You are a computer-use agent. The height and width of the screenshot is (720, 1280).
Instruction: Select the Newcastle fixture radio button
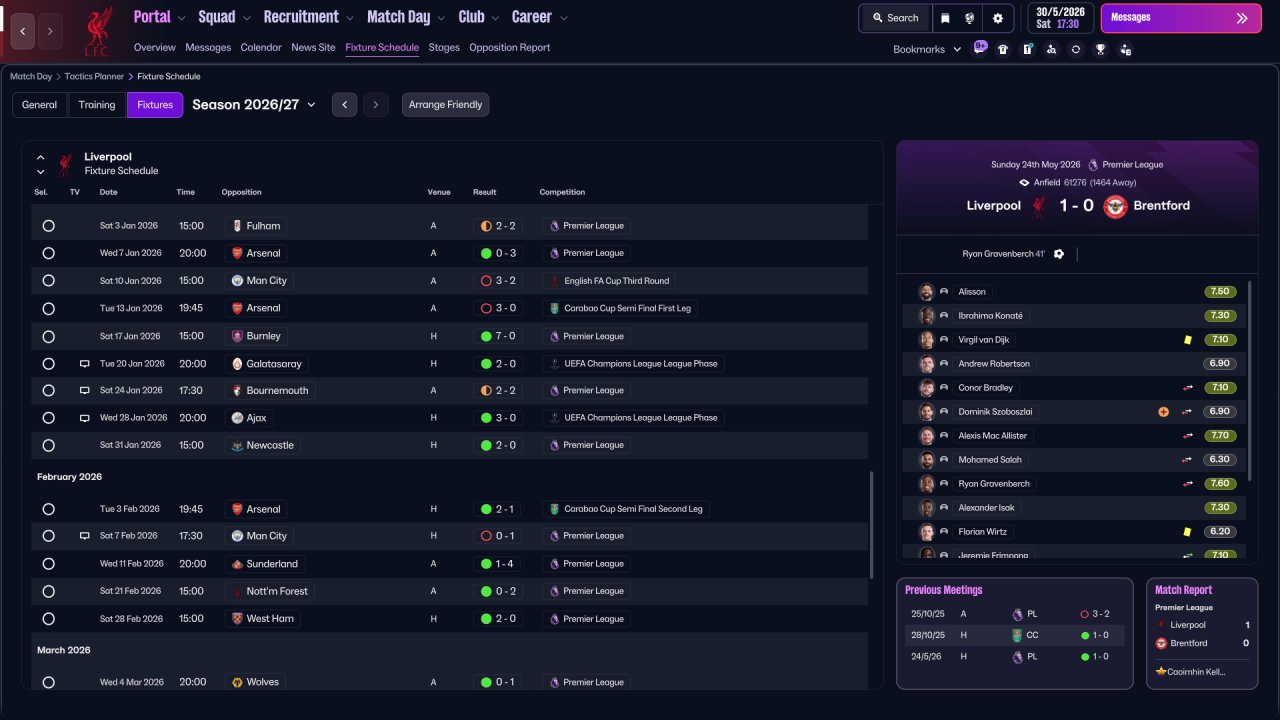pyautogui.click(x=48, y=446)
